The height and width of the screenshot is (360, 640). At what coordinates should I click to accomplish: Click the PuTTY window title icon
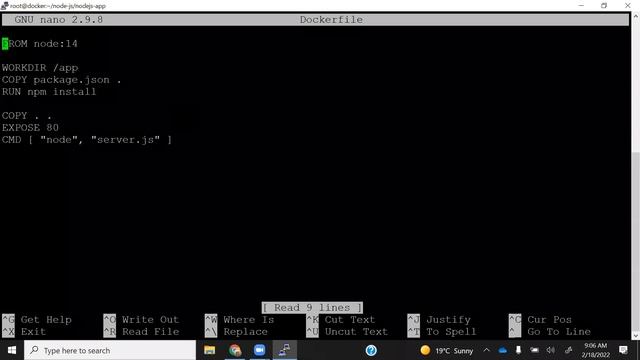coord(4,6)
